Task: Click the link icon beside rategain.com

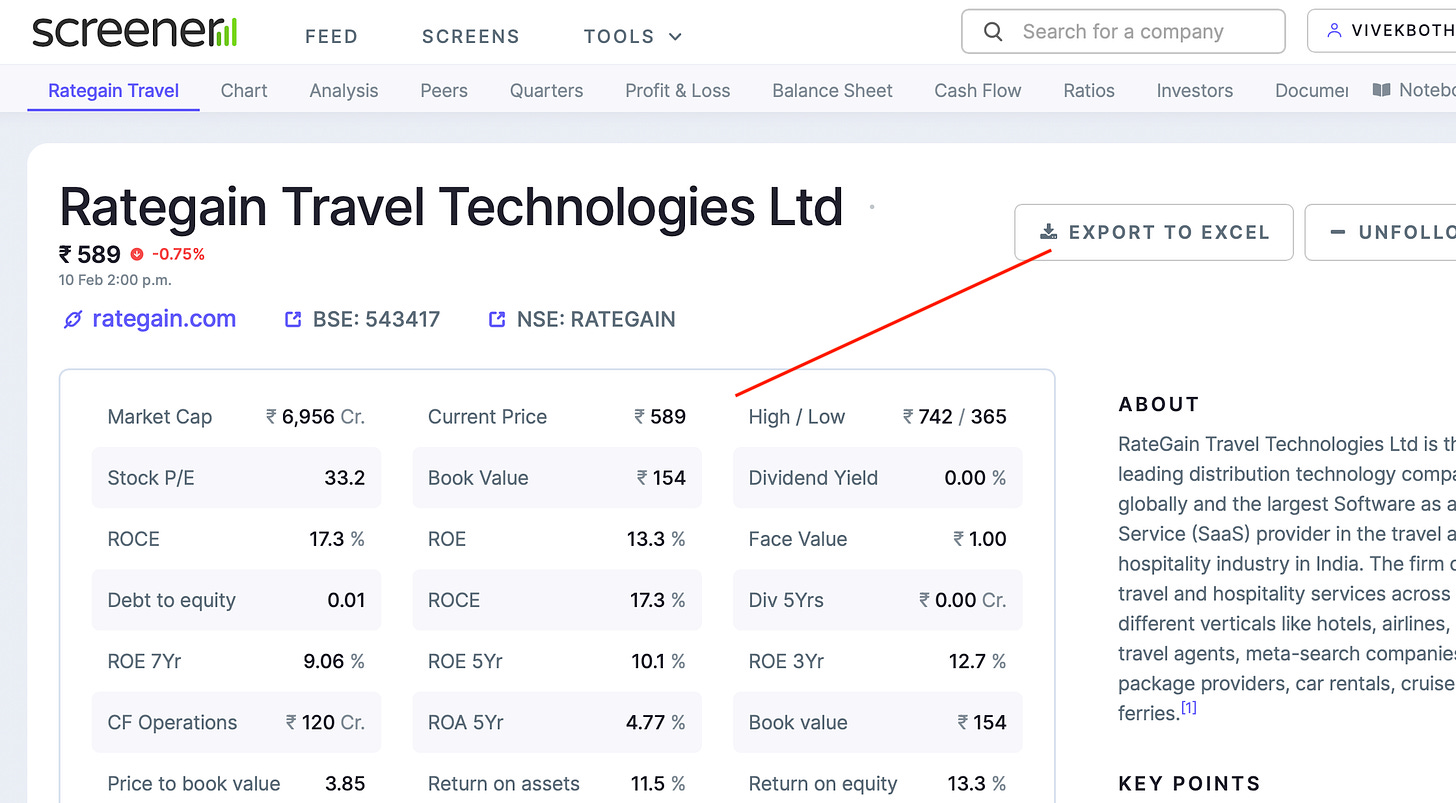Action: (x=72, y=320)
